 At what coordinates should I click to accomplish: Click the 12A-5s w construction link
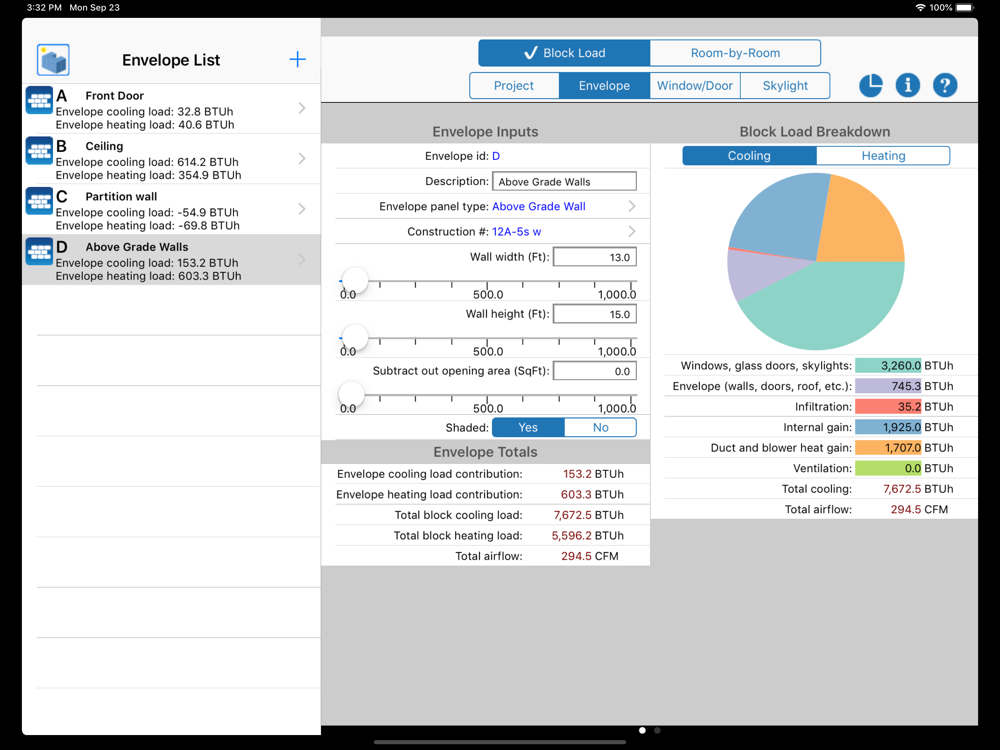coord(517,232)
